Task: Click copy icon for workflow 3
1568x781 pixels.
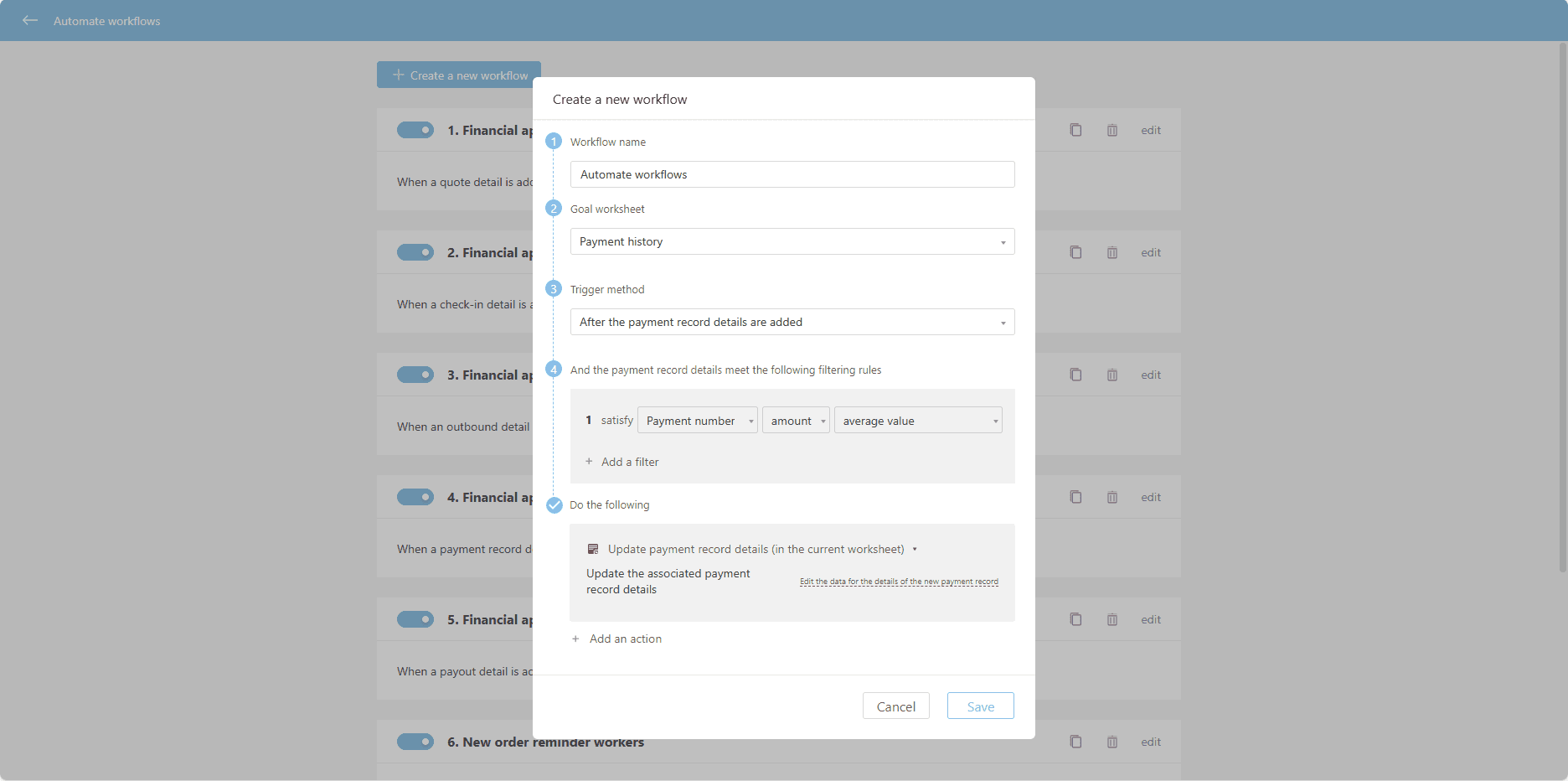Action: (1075, 375)
